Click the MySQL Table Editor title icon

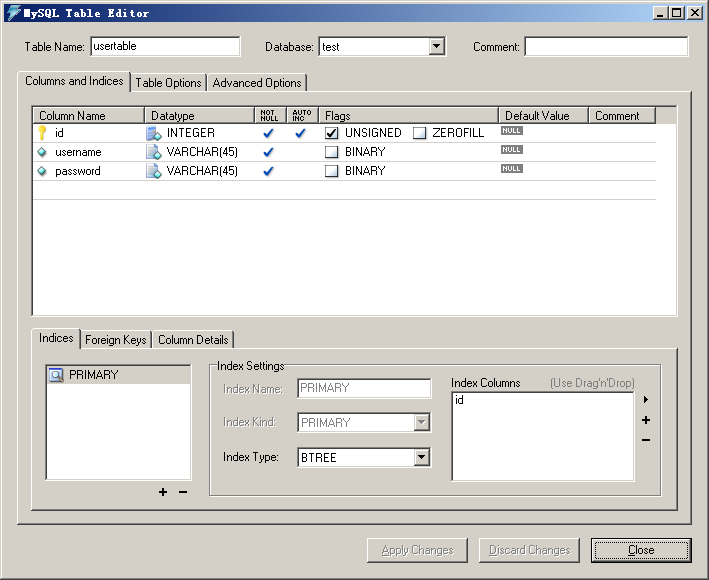point(14,13)
